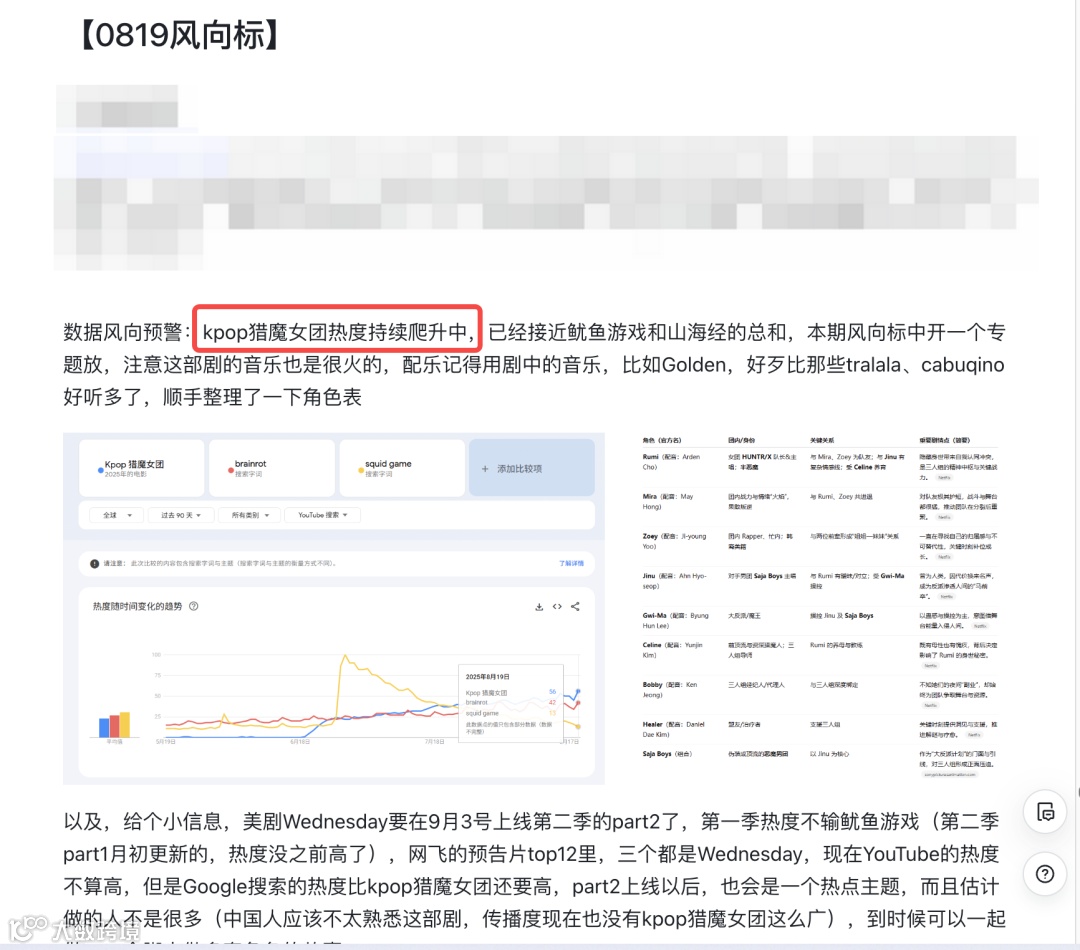Click the help icon beside 热度随时间变化的趋势

[x=194, y=606]
